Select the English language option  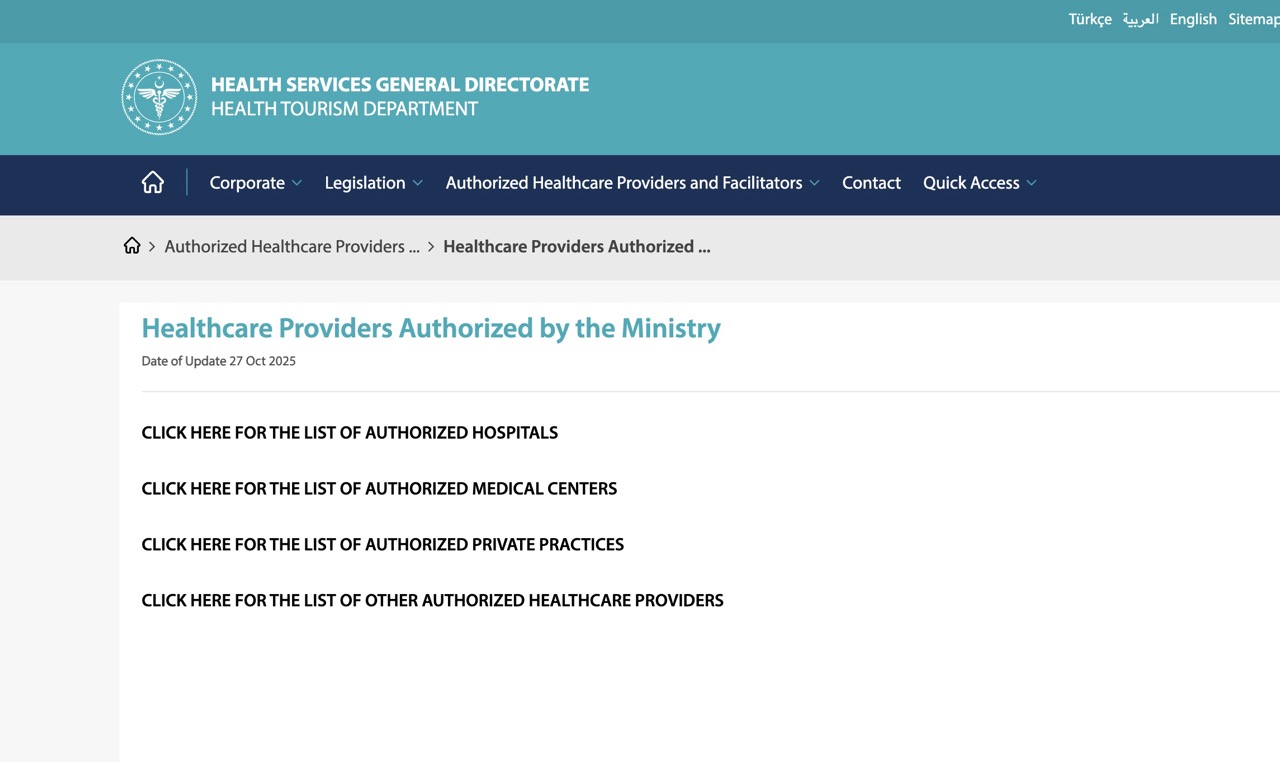[1193, 19]
